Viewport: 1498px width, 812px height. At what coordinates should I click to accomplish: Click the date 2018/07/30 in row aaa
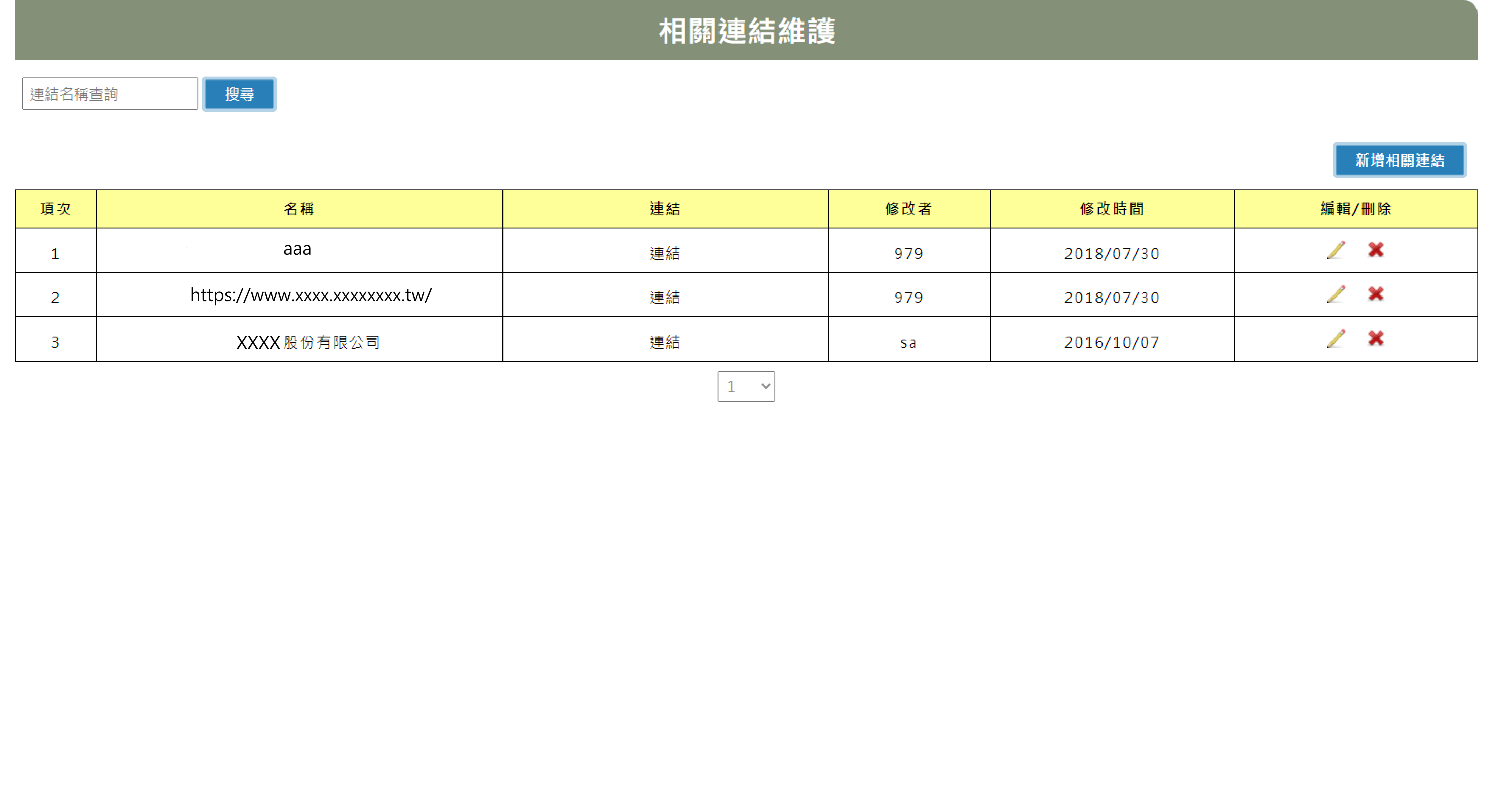pos(1112,253)
